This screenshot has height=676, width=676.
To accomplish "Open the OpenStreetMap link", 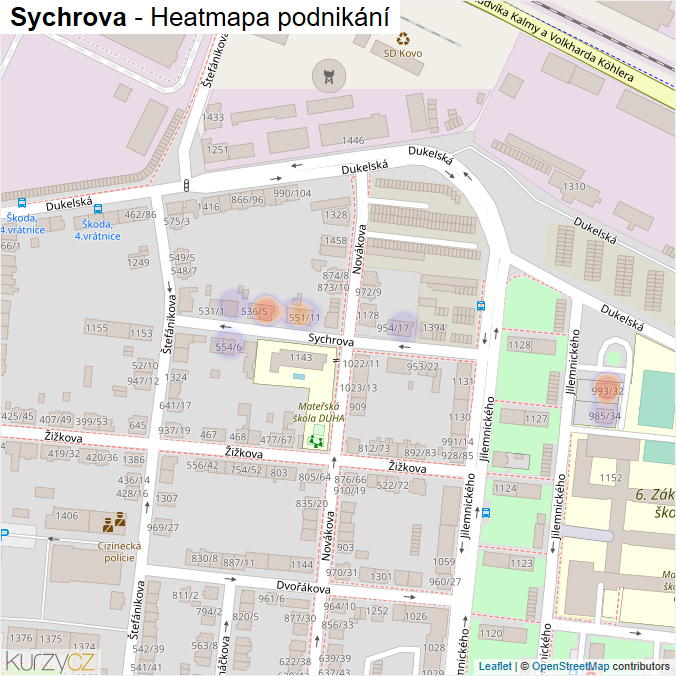I will [570, 666].
